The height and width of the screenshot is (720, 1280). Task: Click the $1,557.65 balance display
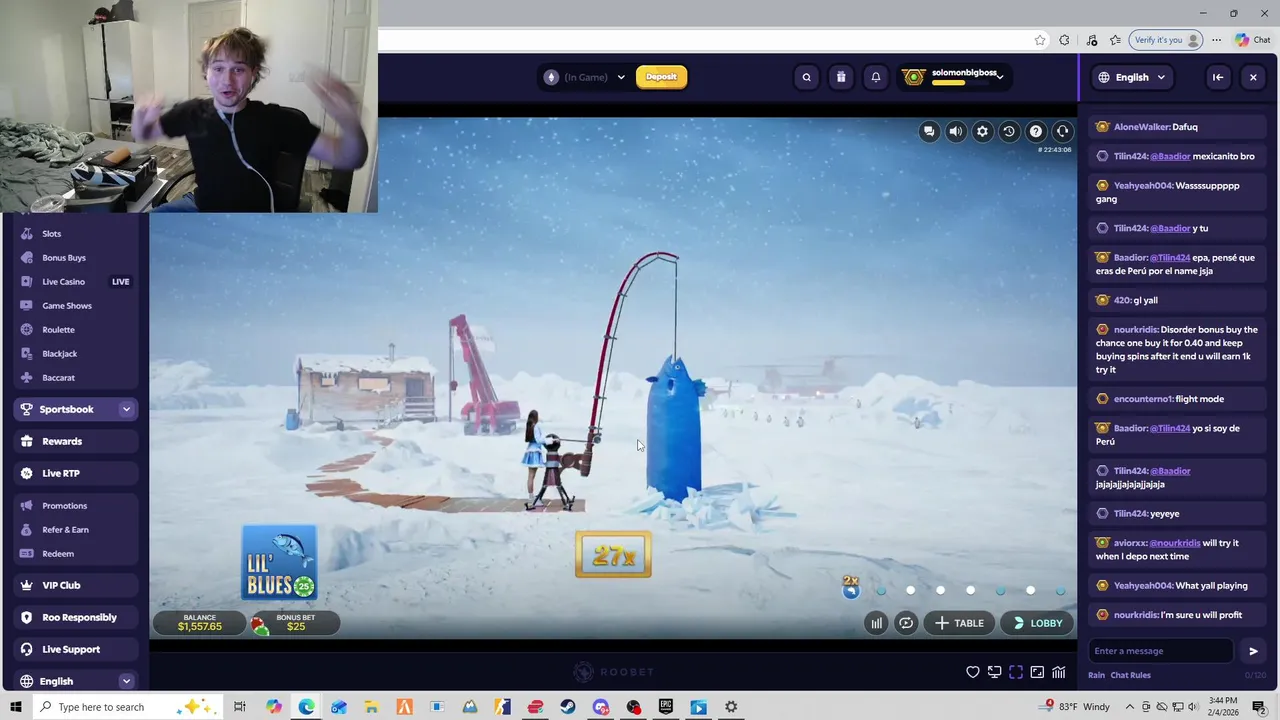pyautogui.click(x=199, y=622)
